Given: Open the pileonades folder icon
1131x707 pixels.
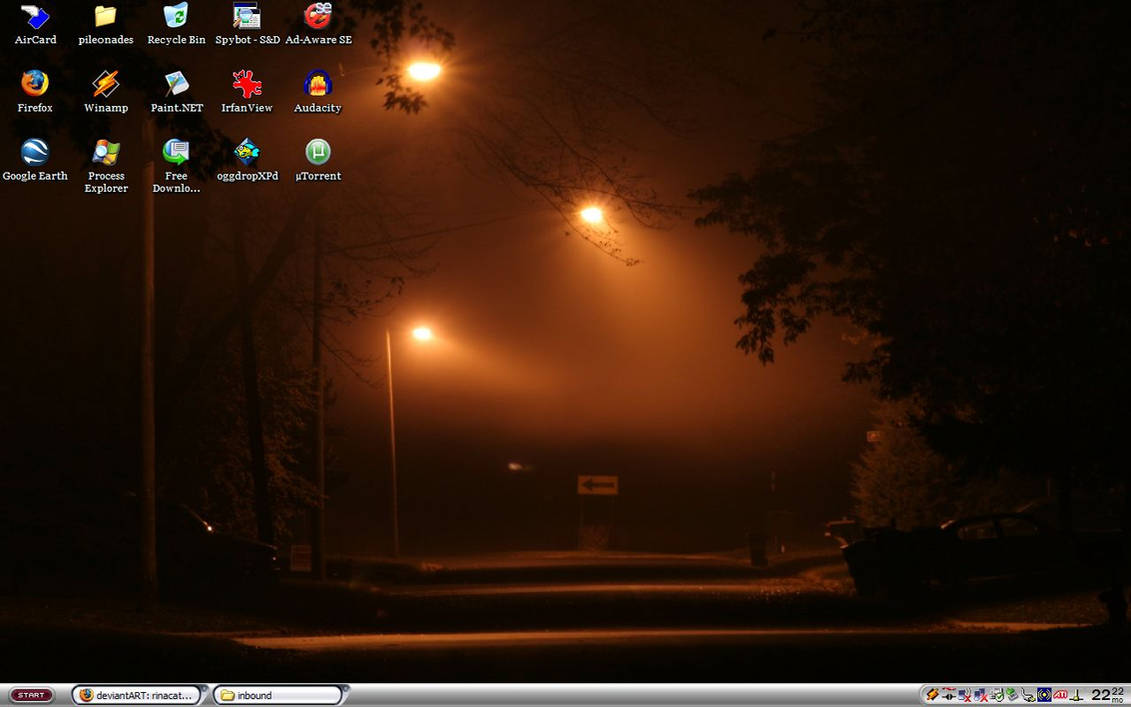Looking at the screenshot, I should (105, 25).
